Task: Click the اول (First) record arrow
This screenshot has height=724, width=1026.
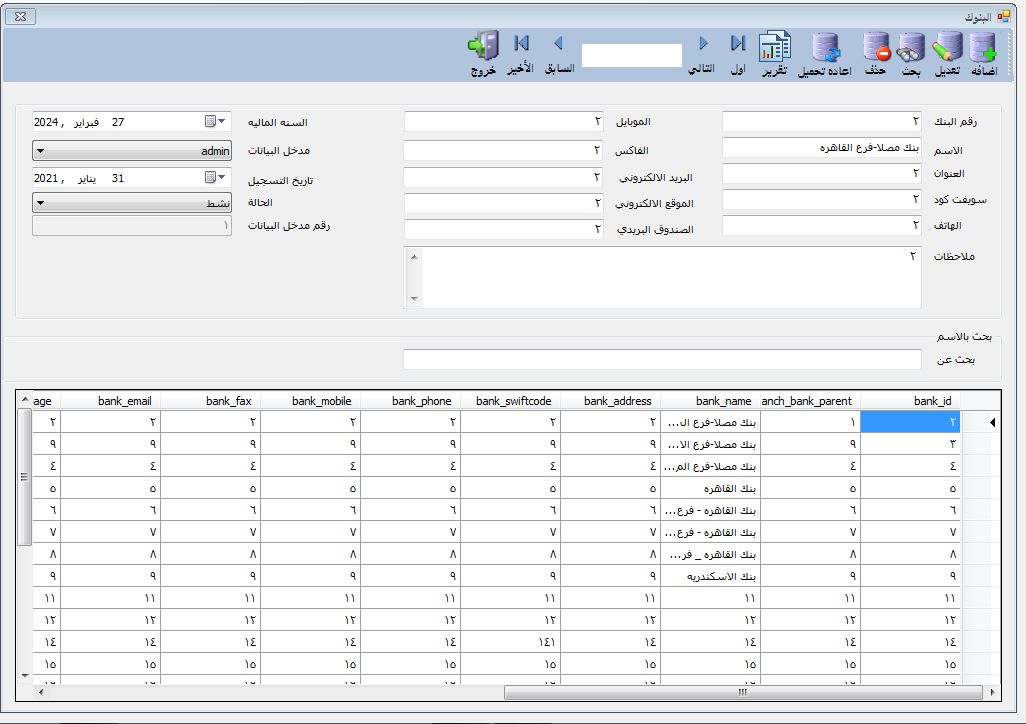Action: pos(738,44)
